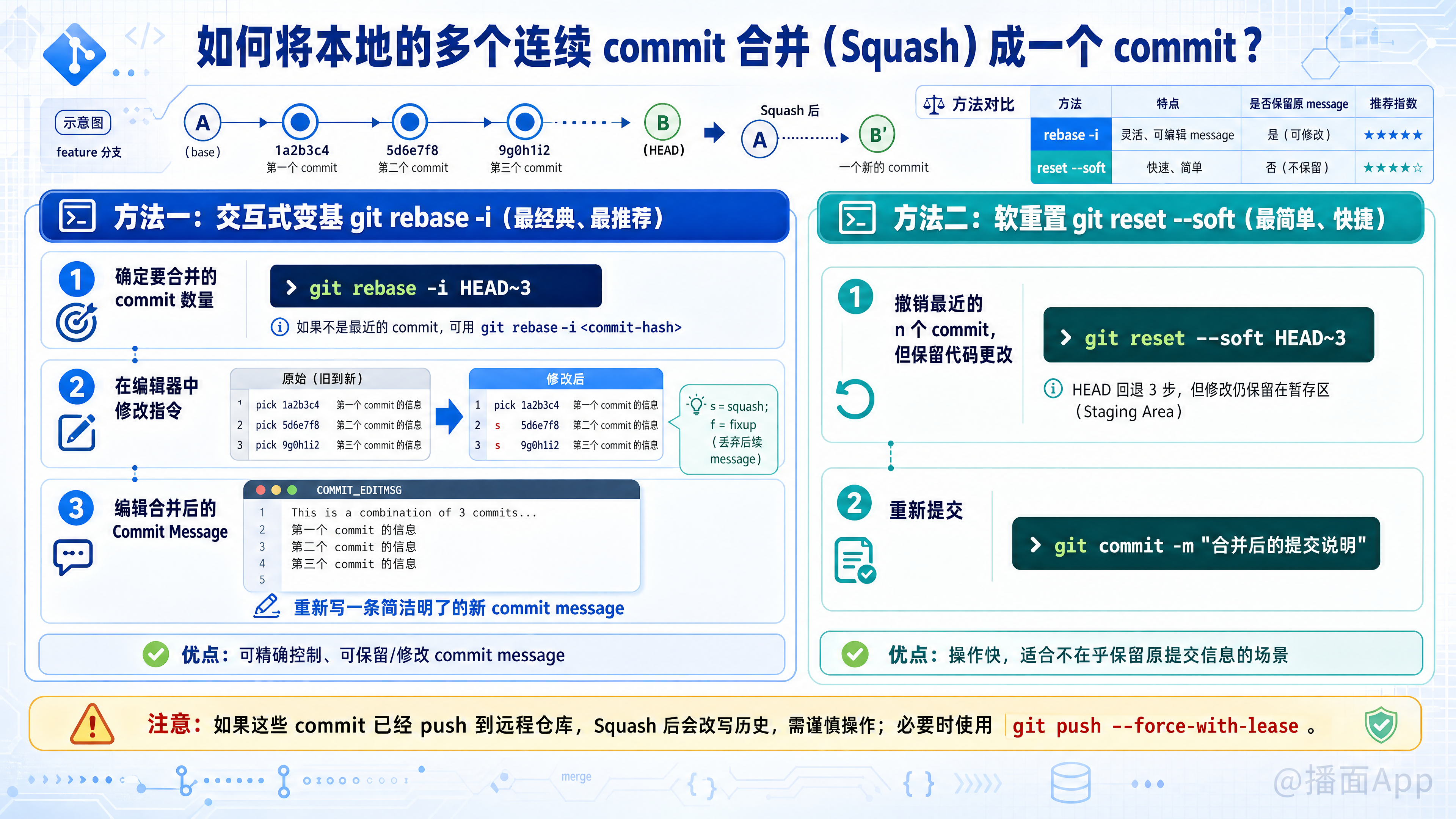
Task: Click the git reset --soft HEAD~3 command block
Action: [1208, 335]
